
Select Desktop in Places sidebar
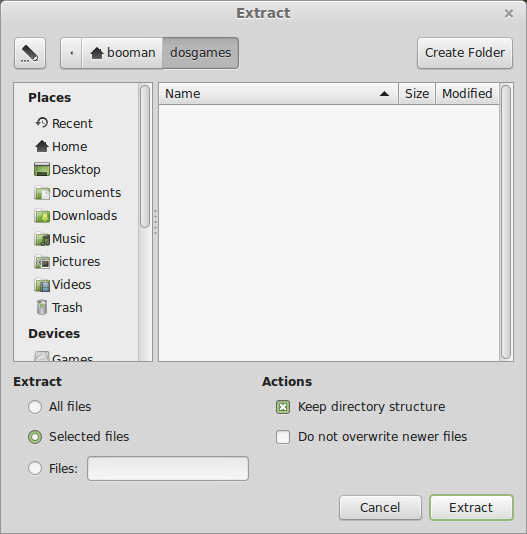[x=67, y=169]
